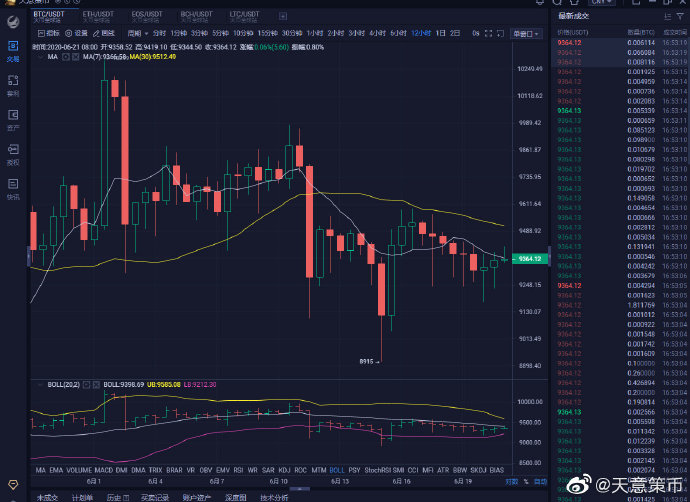Screen dimensions: 690x502
Task: Open the 资产 assets sidebar icon
Action: [x=13, y=120]
